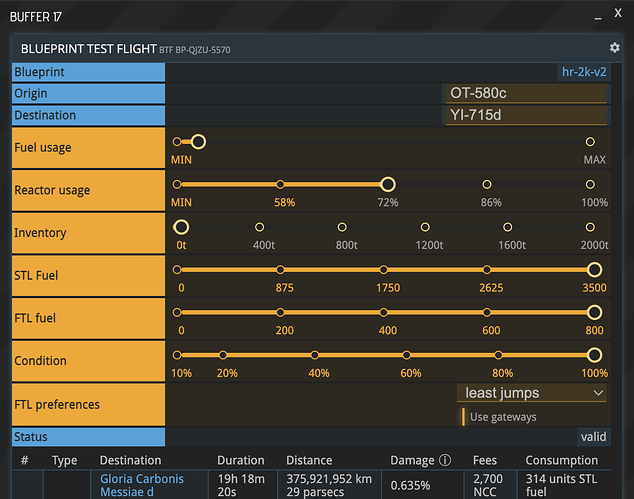Set STL Fuel slider to 0
This screenshot has height=499, width=634.
pyautogui.click(x=177, y=270)
